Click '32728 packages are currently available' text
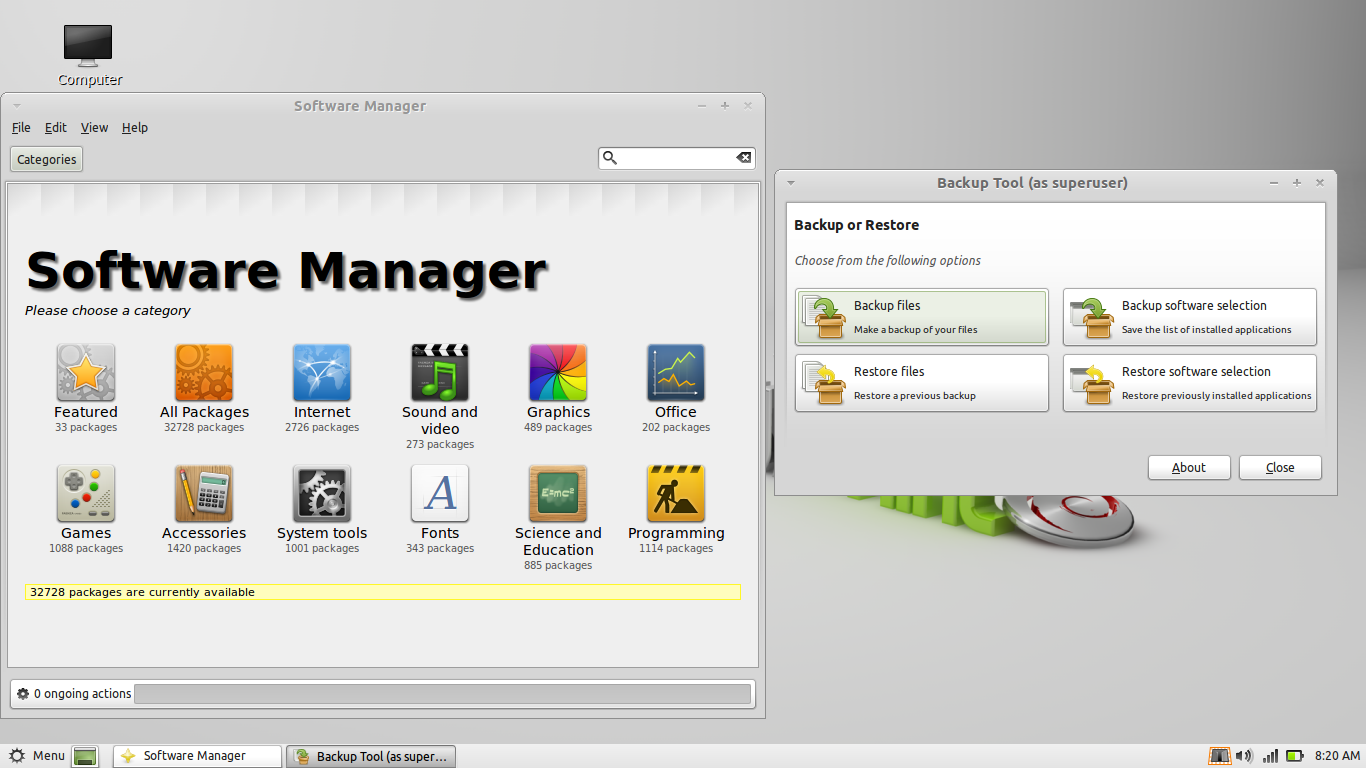 pos(142,592)
